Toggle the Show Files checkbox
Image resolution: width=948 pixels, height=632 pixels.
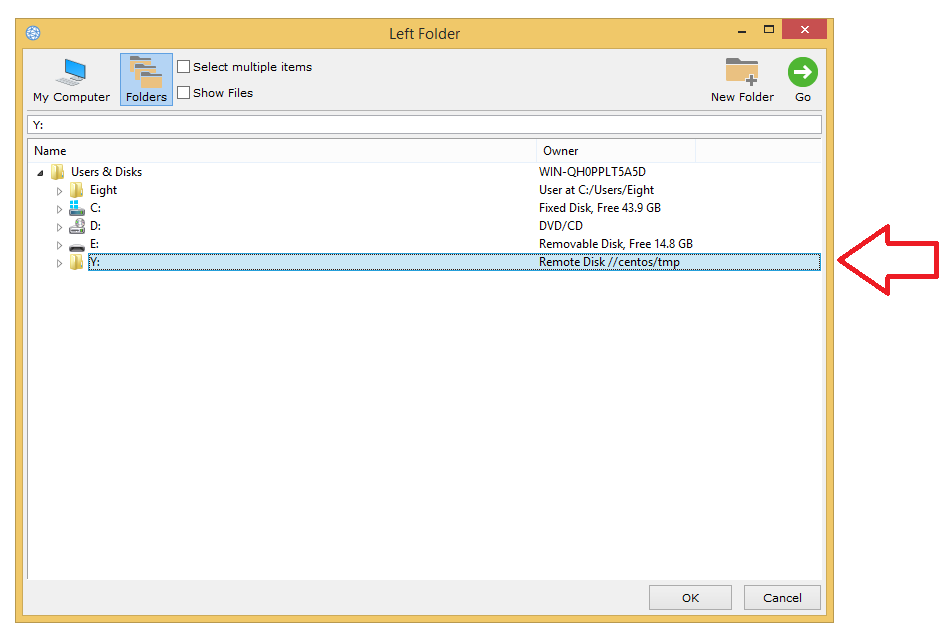tap(184, 93)
